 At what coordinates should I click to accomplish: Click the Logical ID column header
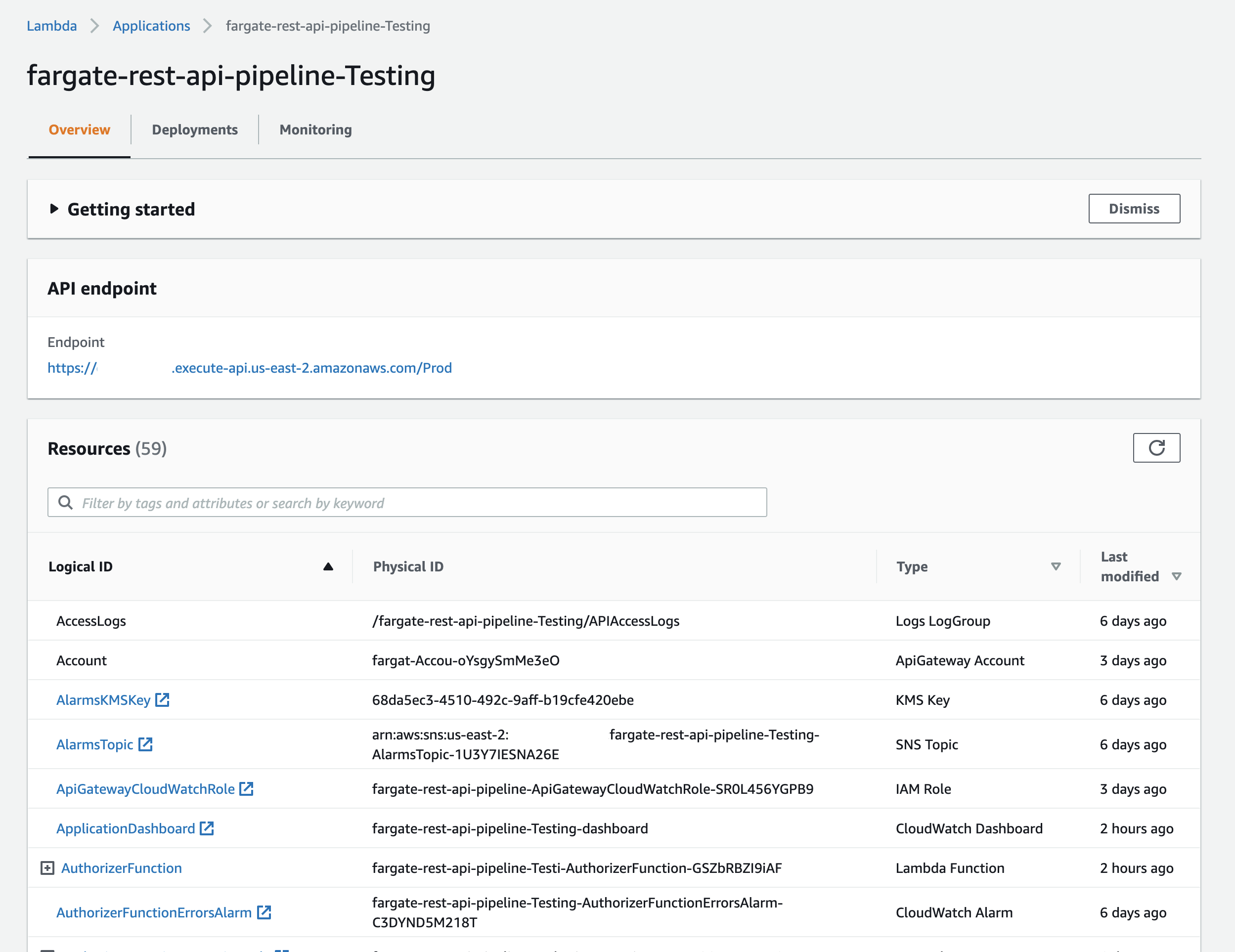80,566
